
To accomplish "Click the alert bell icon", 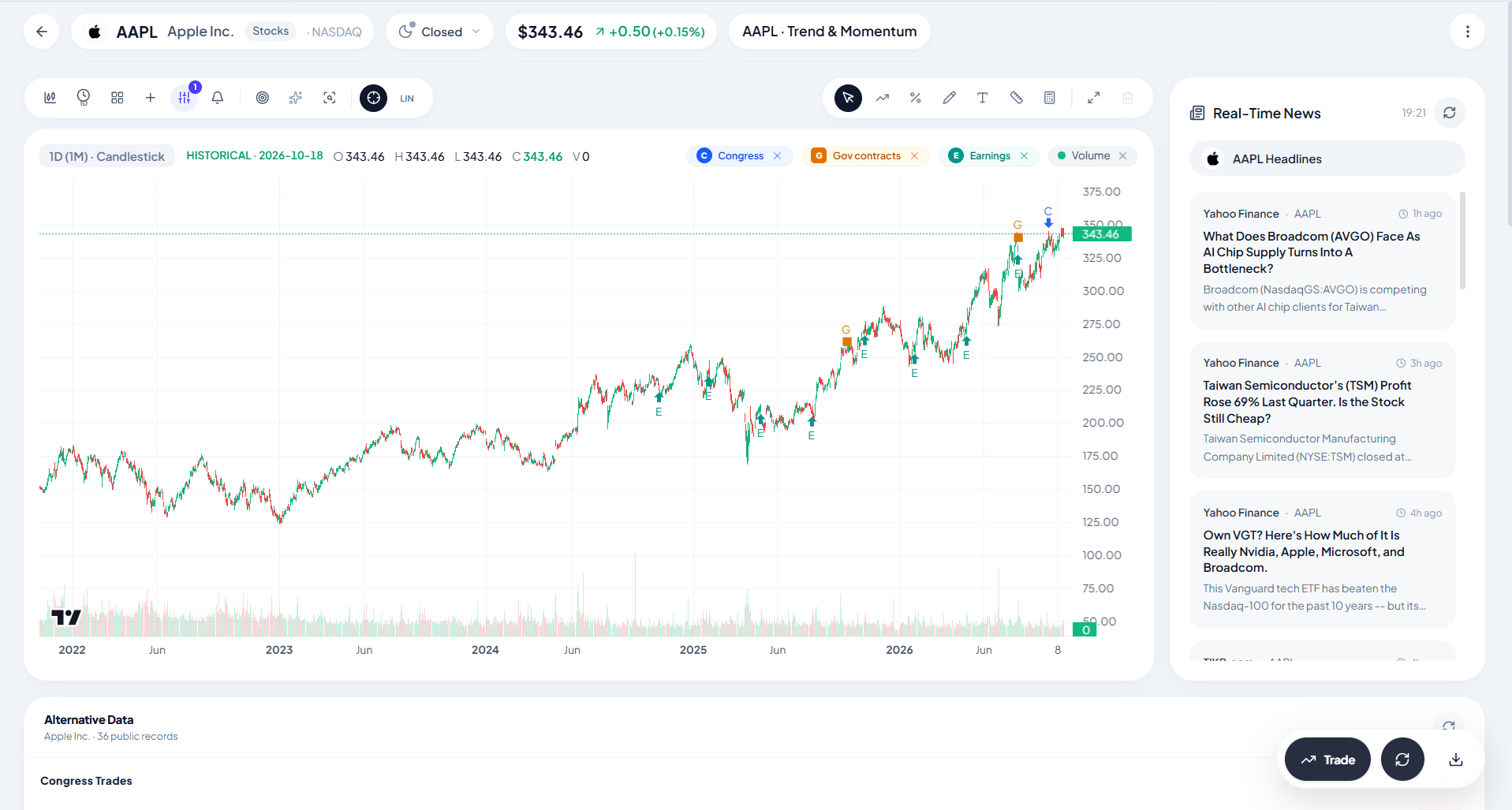I will click(x=218, y=98).
